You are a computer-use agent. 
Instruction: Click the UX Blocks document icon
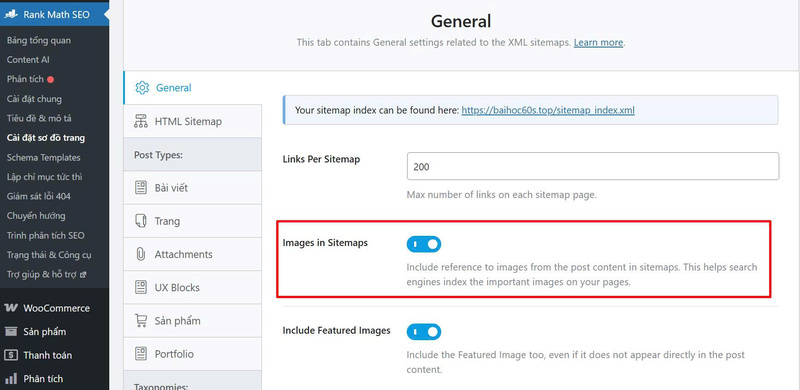point(141,287)
